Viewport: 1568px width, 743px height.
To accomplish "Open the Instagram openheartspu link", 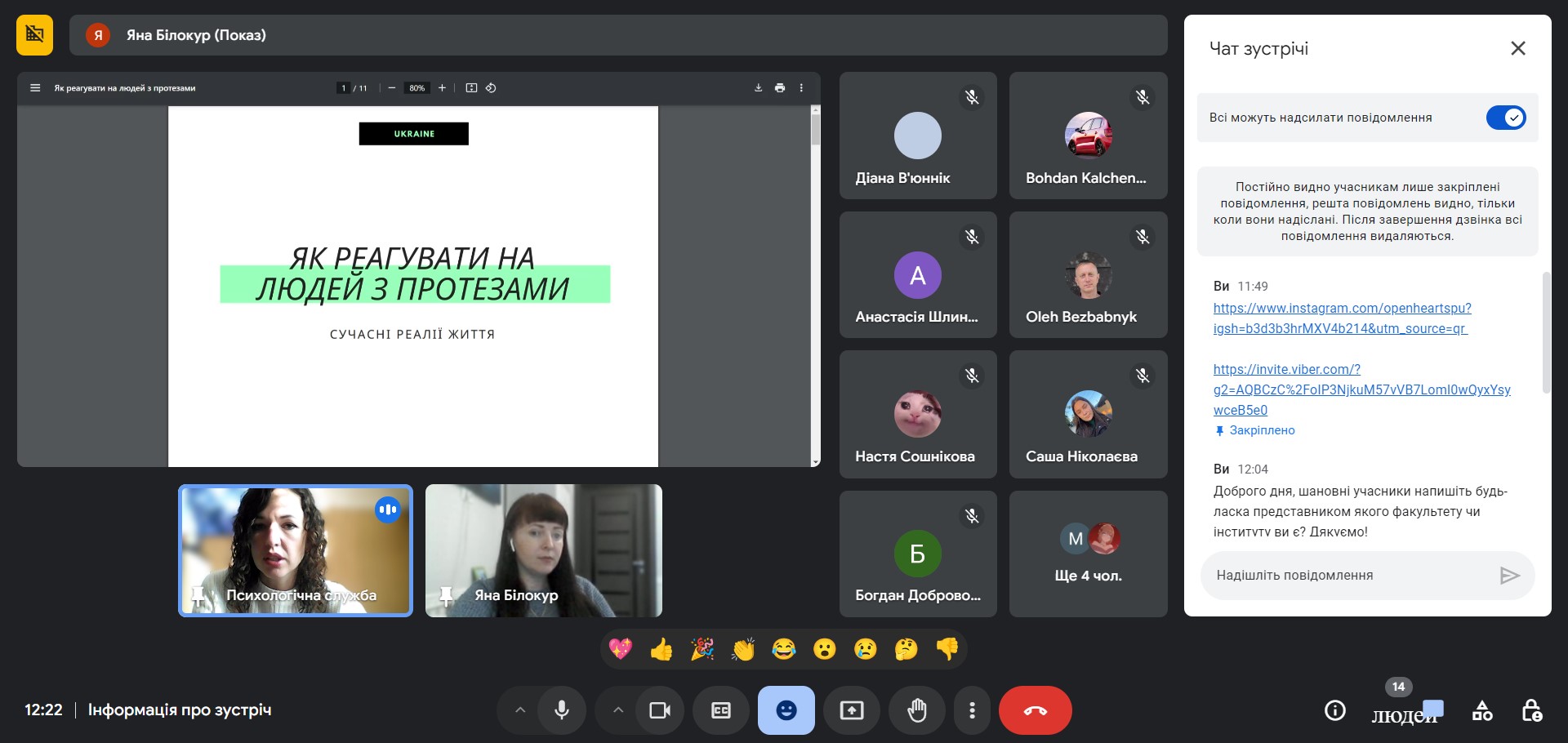I will tap(1342, 309).
